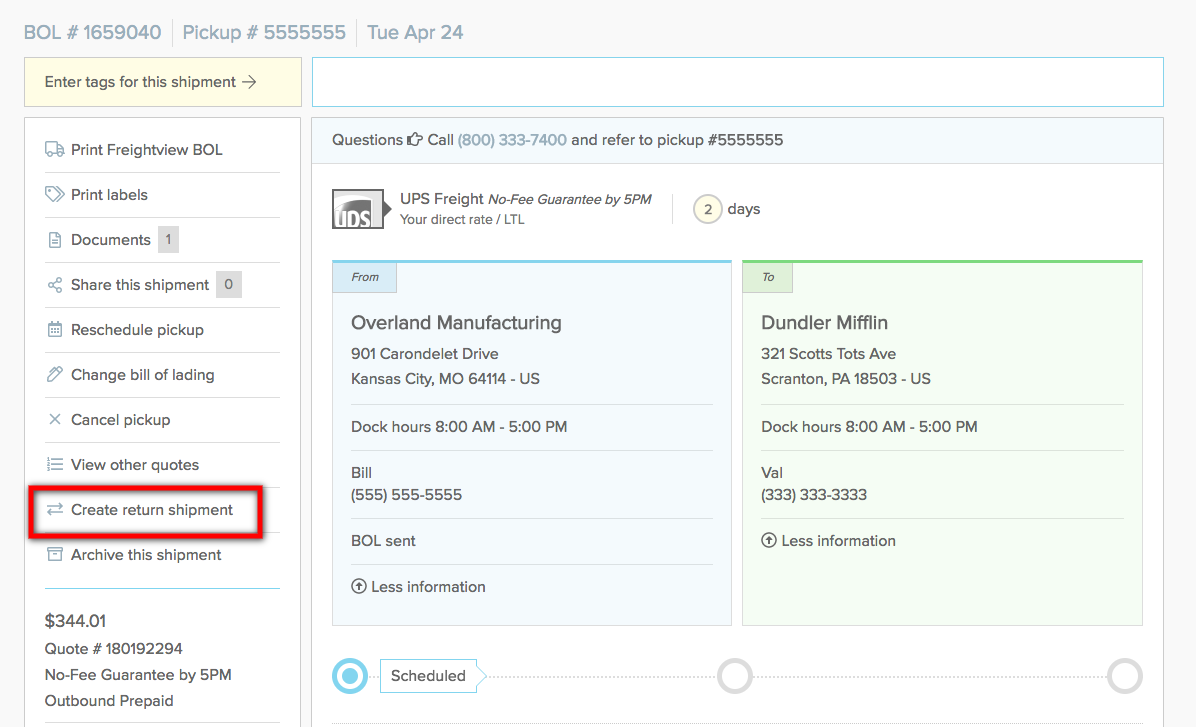Click the Tue Apr 24 date
The image size is (1196, 727).
click(415, 32)
